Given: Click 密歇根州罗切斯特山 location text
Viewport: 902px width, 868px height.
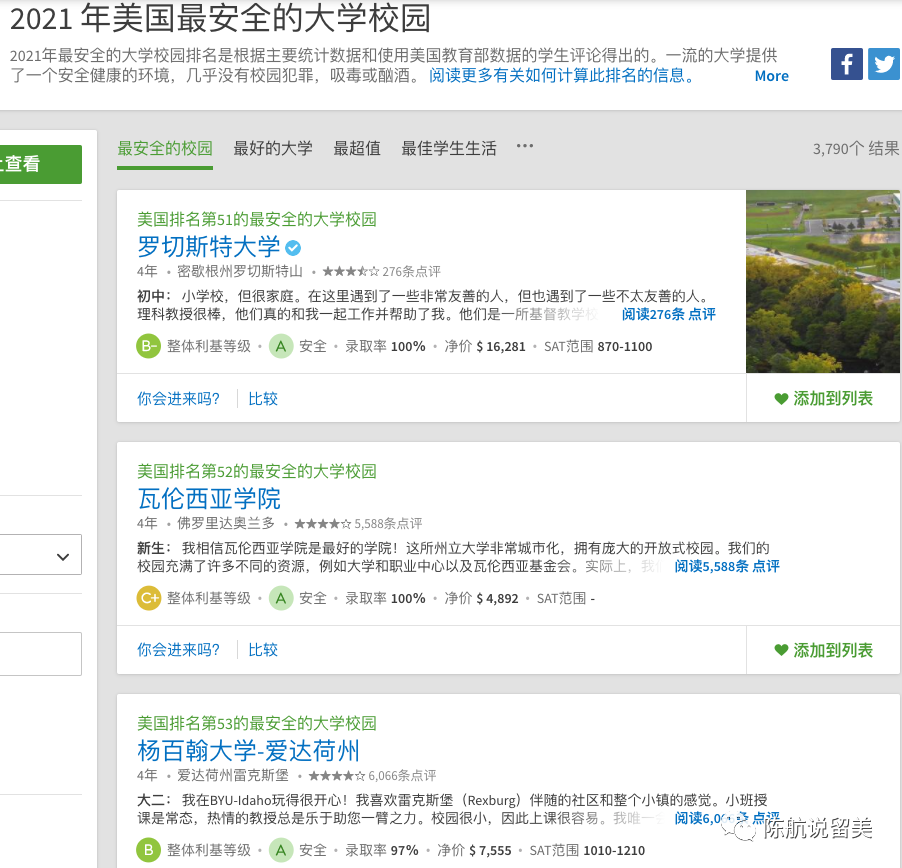Looking at the screenshot, I should [x=240, y=272].
